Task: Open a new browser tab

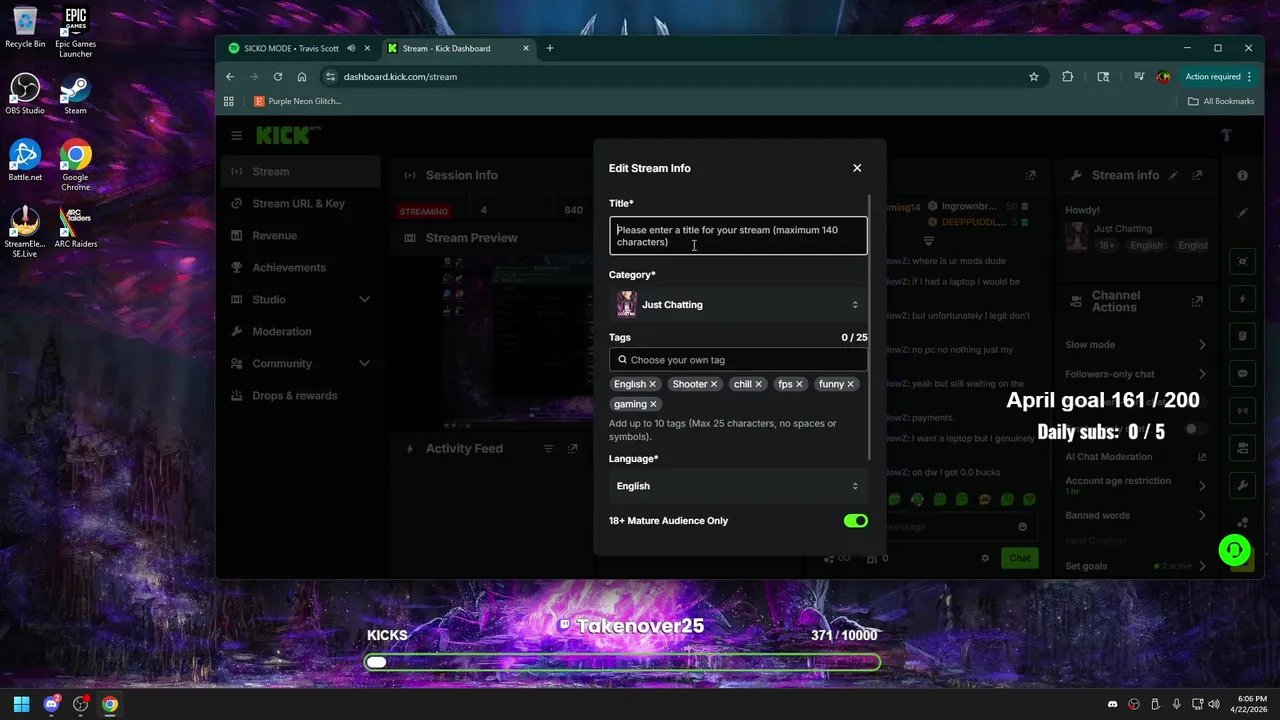Action: tap(549, 48)
